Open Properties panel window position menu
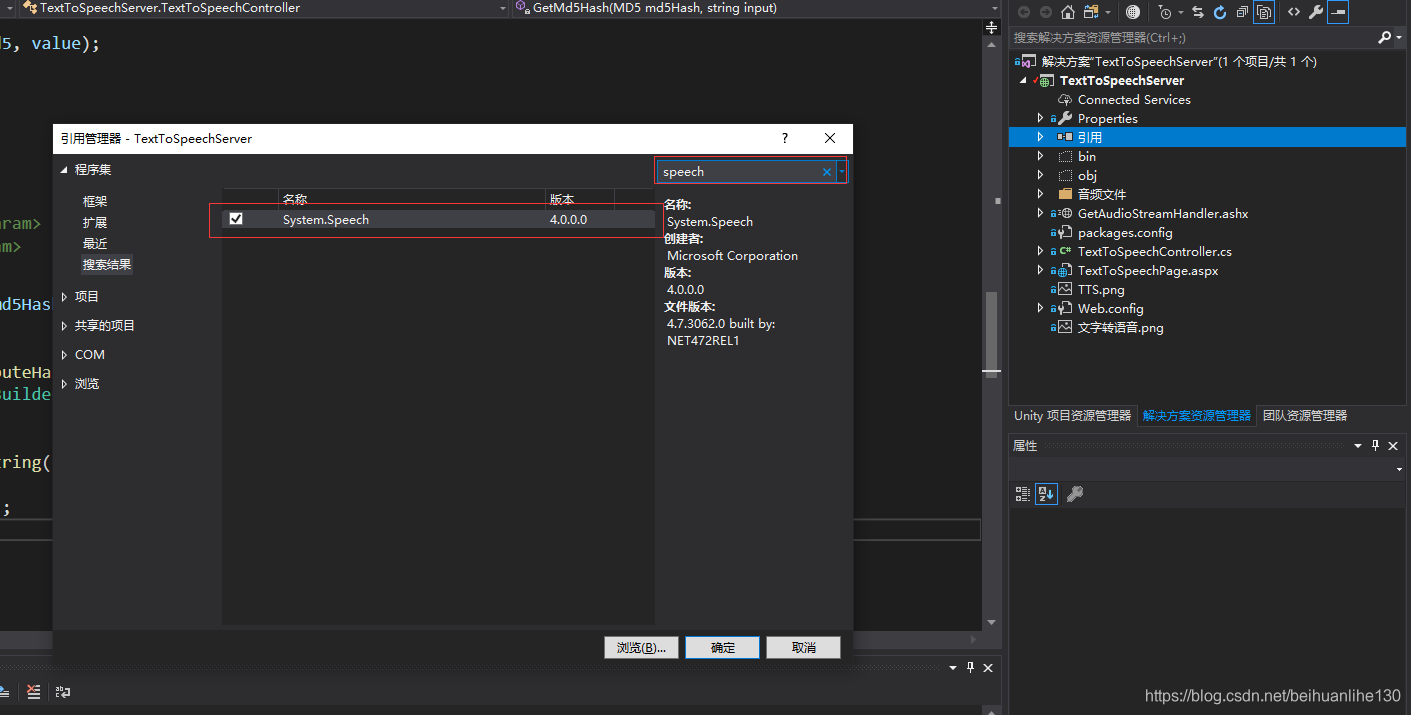1411x715 pixels. coord(1358,446)
